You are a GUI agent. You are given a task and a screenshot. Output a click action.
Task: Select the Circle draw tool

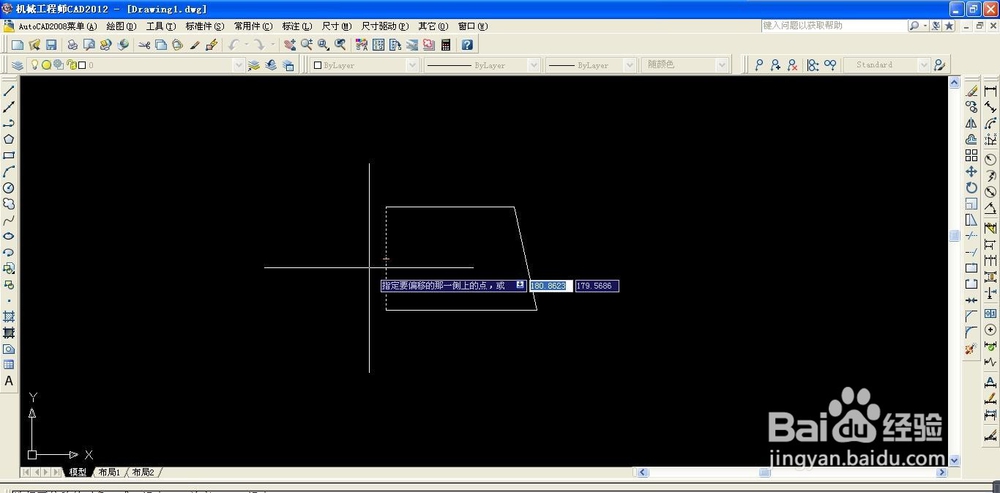tap(9, 188)
